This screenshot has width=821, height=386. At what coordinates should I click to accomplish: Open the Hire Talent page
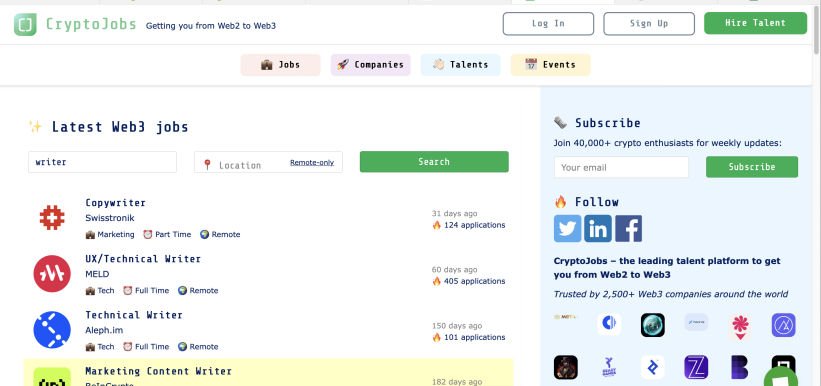click(756, 23)
